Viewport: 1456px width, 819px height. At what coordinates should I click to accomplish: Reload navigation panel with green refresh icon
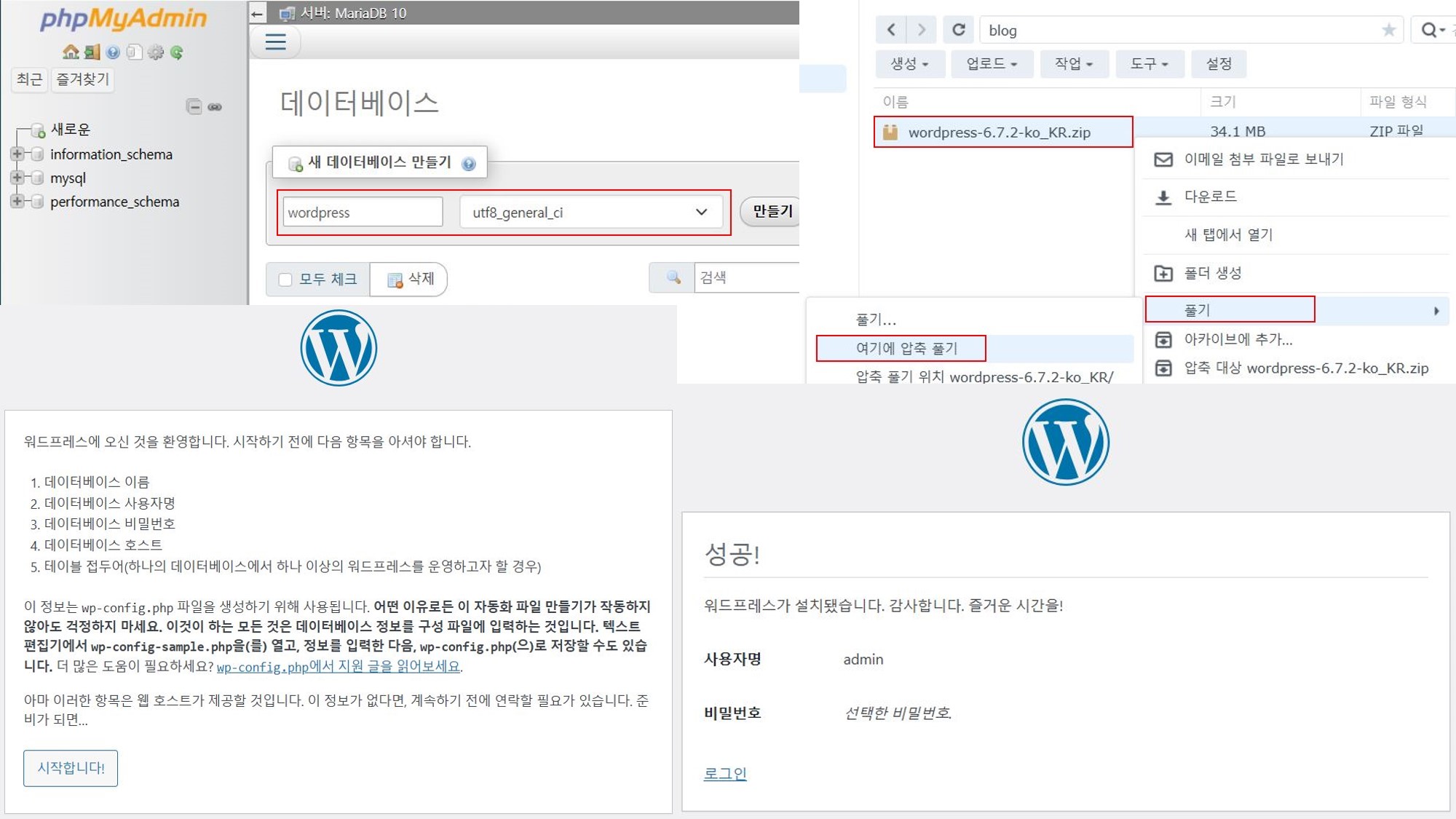[x=177, y=52]
